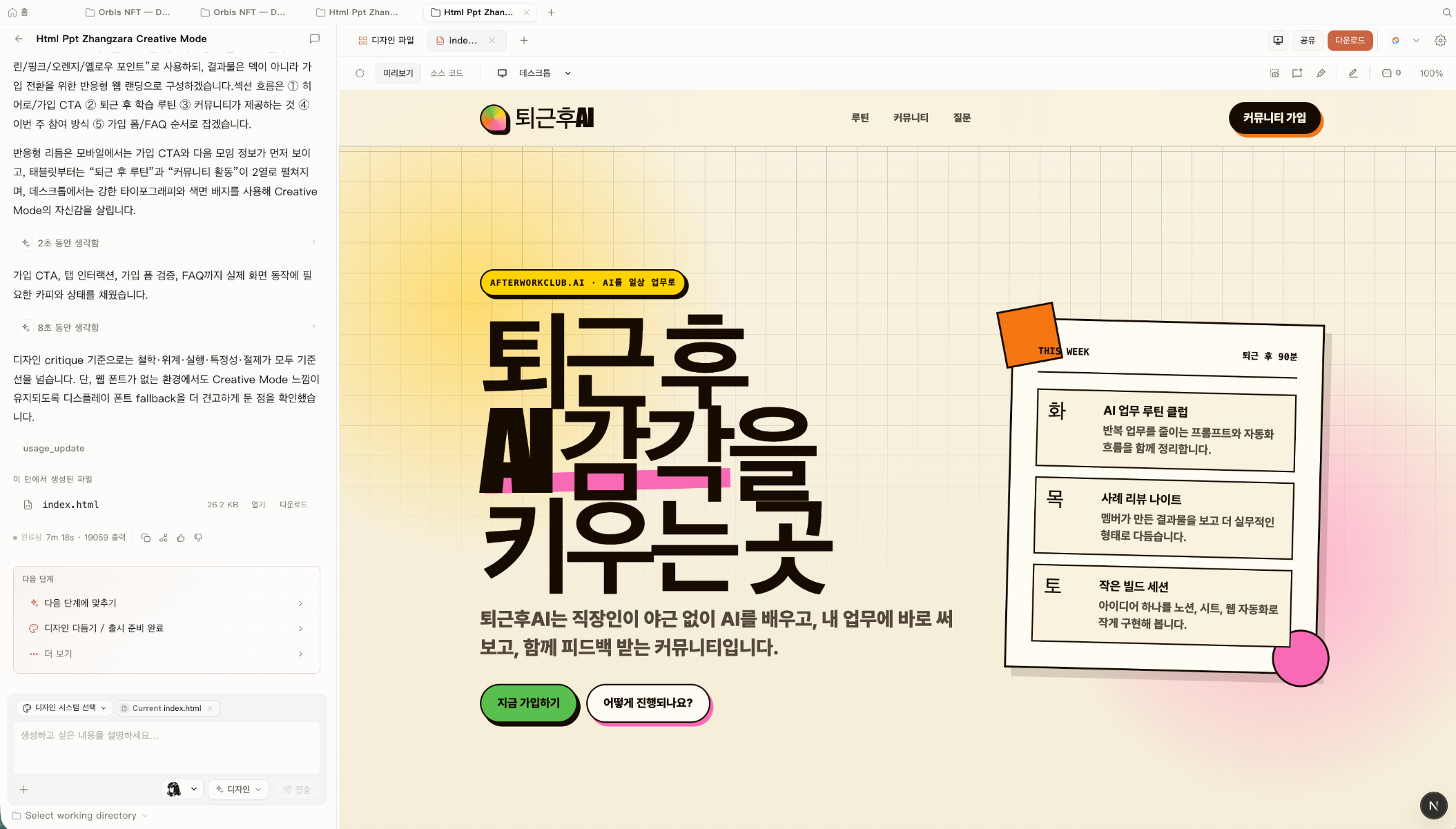1456x829 pixels.
Task: Switch to the first Orbis NFT — D... tab
Action: 128,12
